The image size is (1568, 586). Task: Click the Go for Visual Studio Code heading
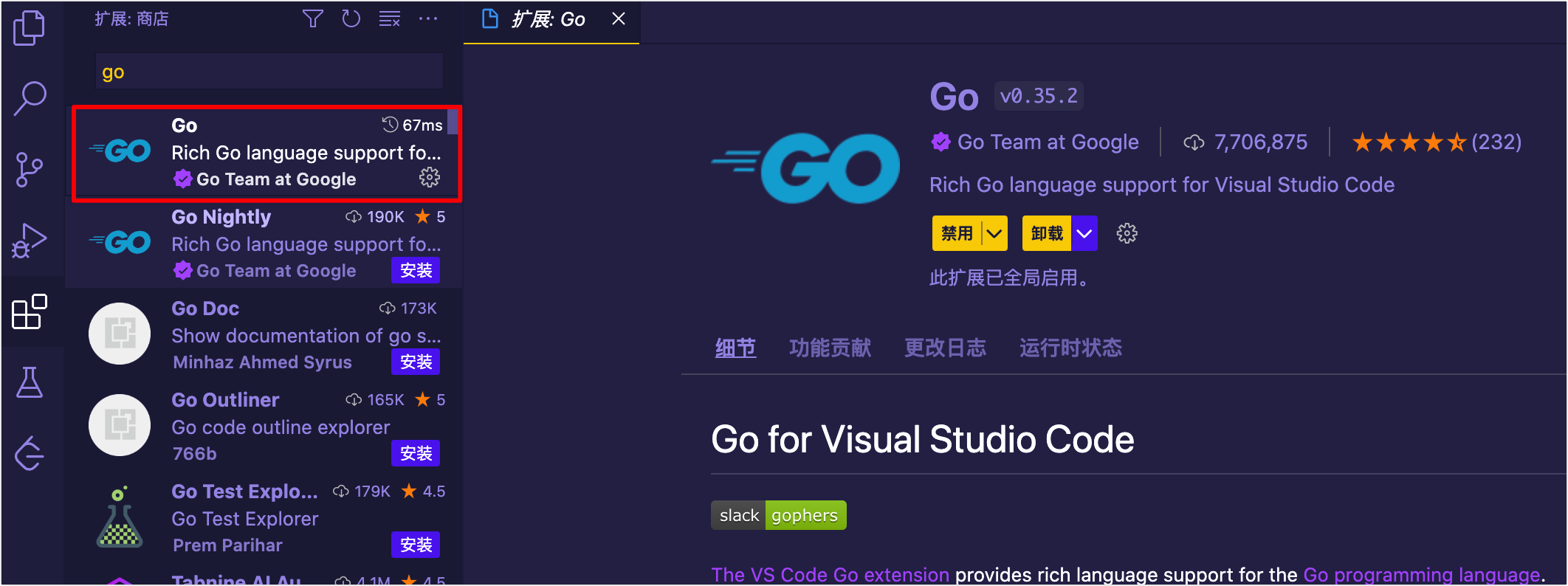(922, 439)
